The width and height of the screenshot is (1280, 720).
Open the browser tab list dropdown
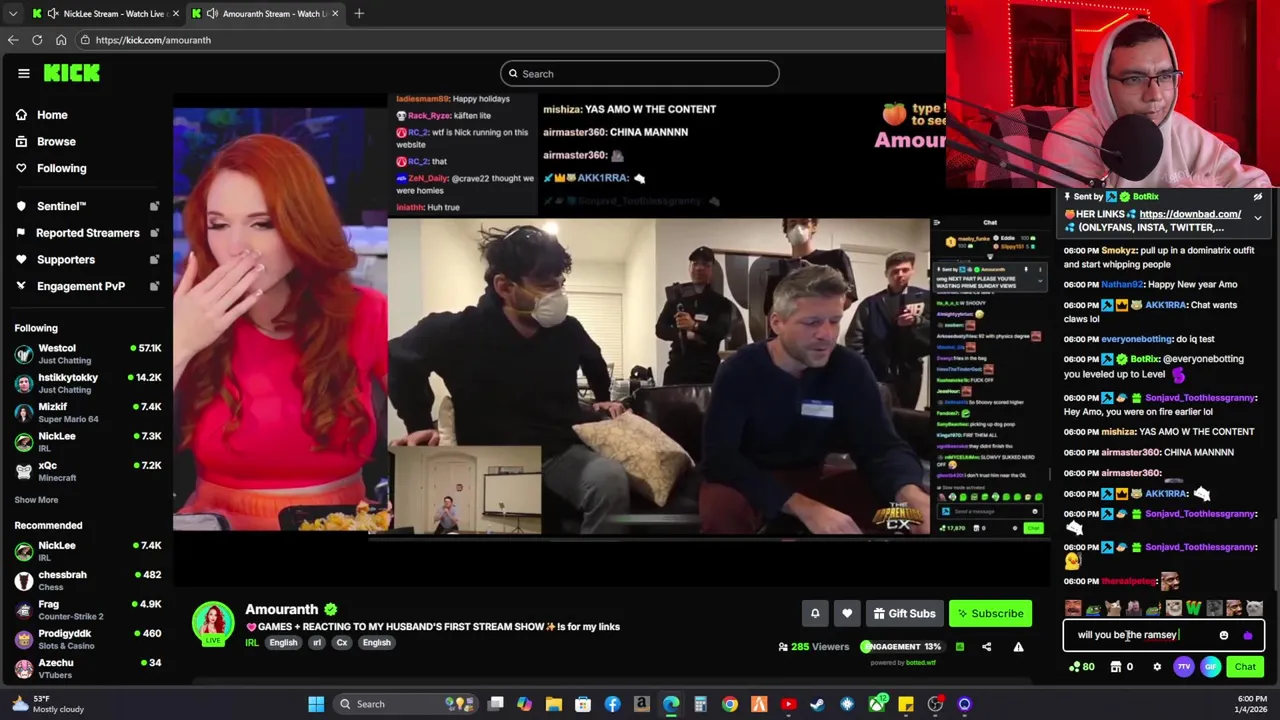[x=12, y=13]
